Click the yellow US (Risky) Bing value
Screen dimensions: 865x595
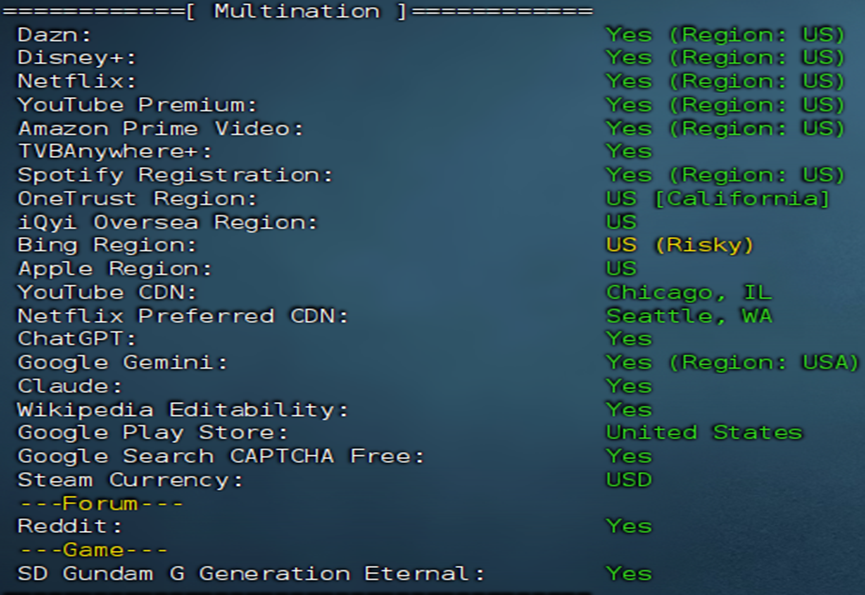[679, 245]
